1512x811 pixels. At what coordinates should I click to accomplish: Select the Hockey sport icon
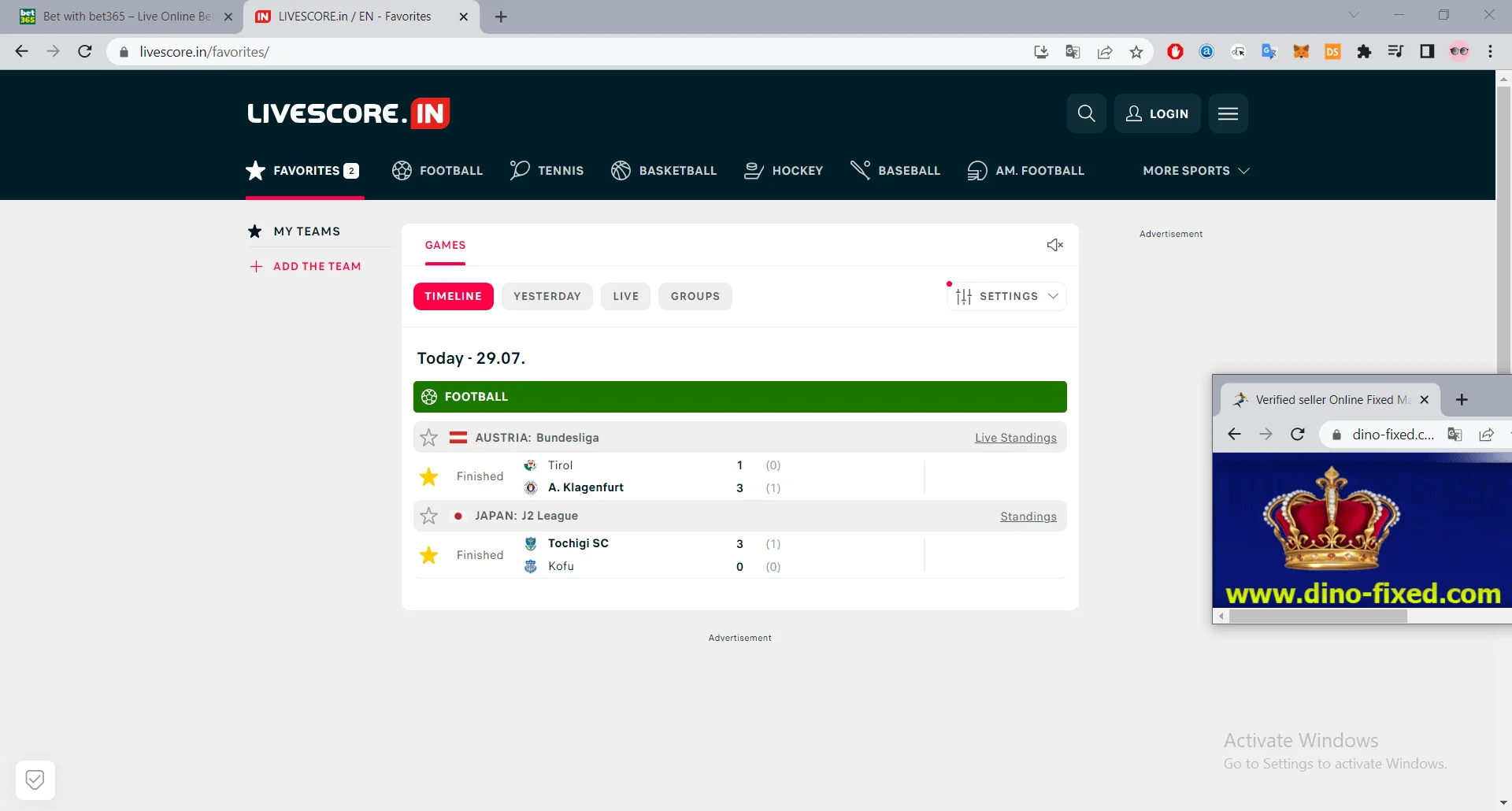pyautogui.click(x=754, y=170)
